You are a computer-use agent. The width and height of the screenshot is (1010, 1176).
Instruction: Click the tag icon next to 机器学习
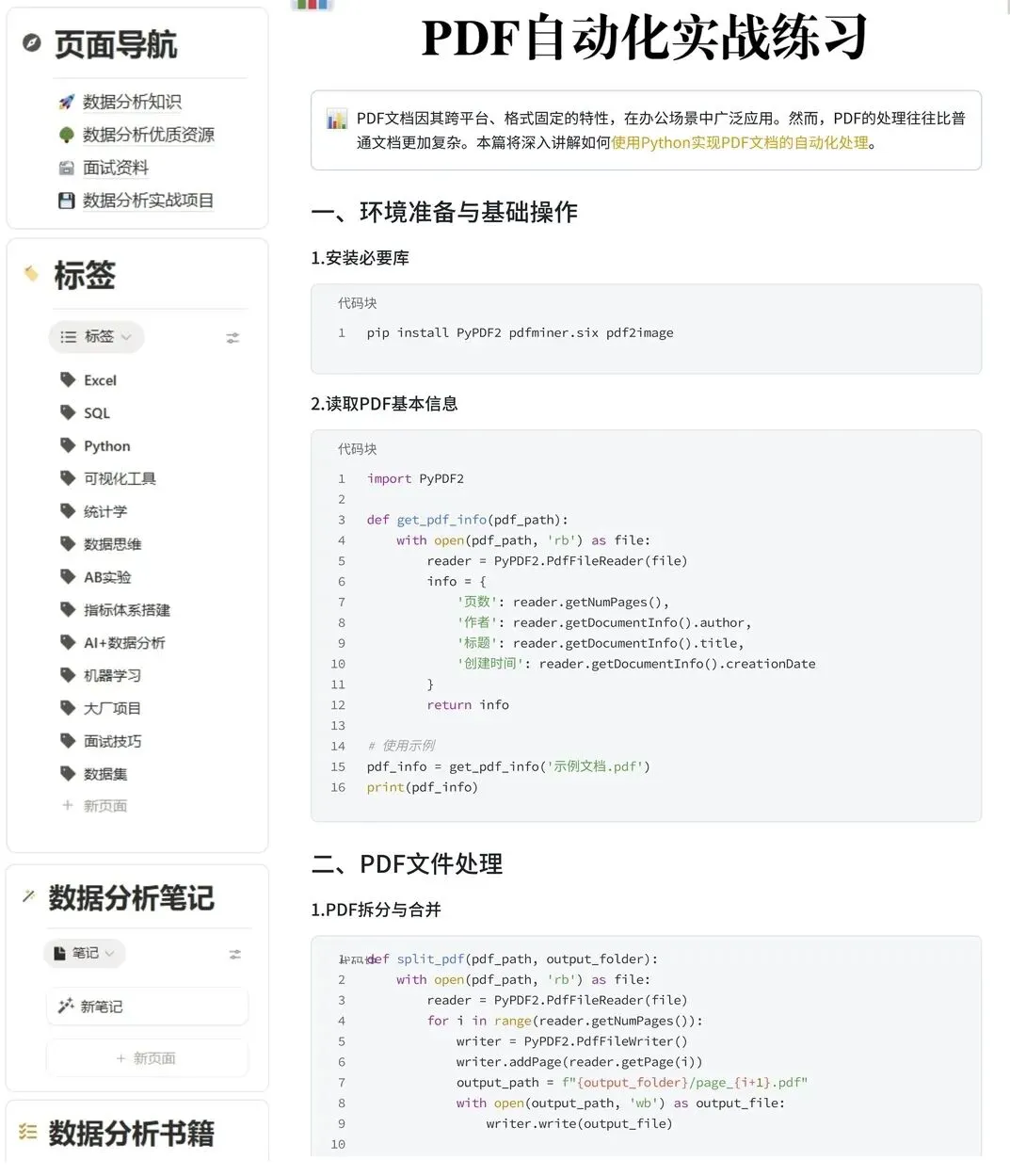(x=68, y=675)
